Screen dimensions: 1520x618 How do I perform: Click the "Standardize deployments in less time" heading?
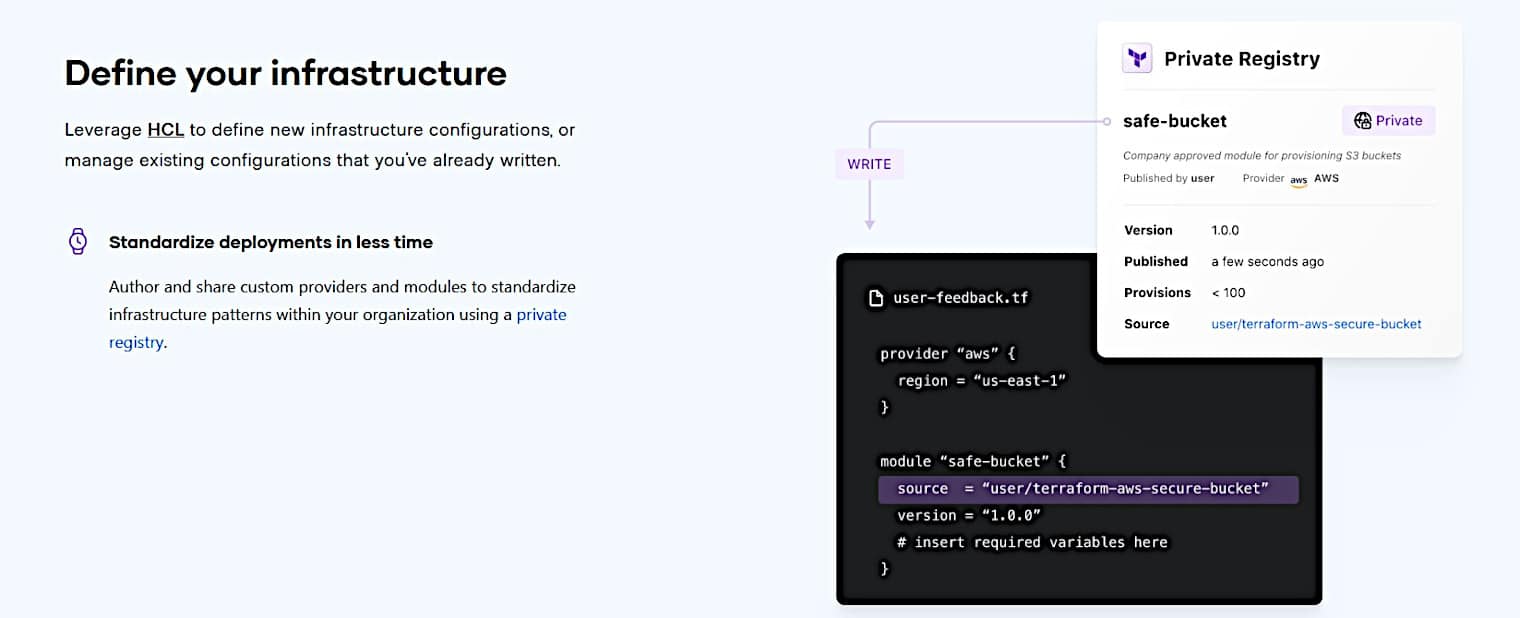tap(270, 242)
